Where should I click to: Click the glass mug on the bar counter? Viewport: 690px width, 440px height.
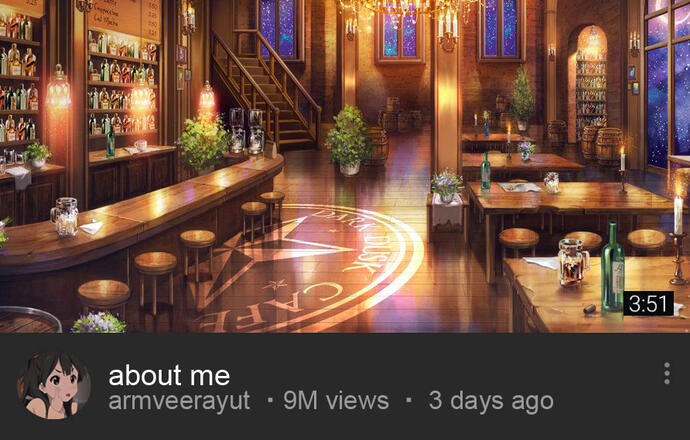click(x=65, y=217)
